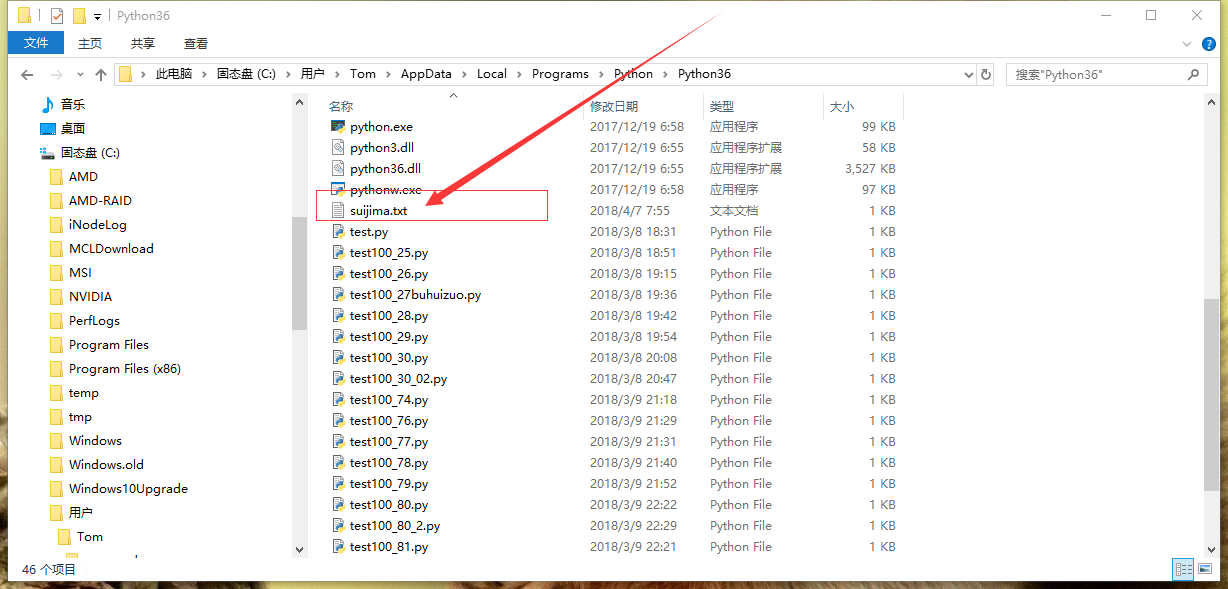Viewport: 1228px width, 589px height.
Task: Click the search magnifier icon
Action: [x=1193, y=74]
